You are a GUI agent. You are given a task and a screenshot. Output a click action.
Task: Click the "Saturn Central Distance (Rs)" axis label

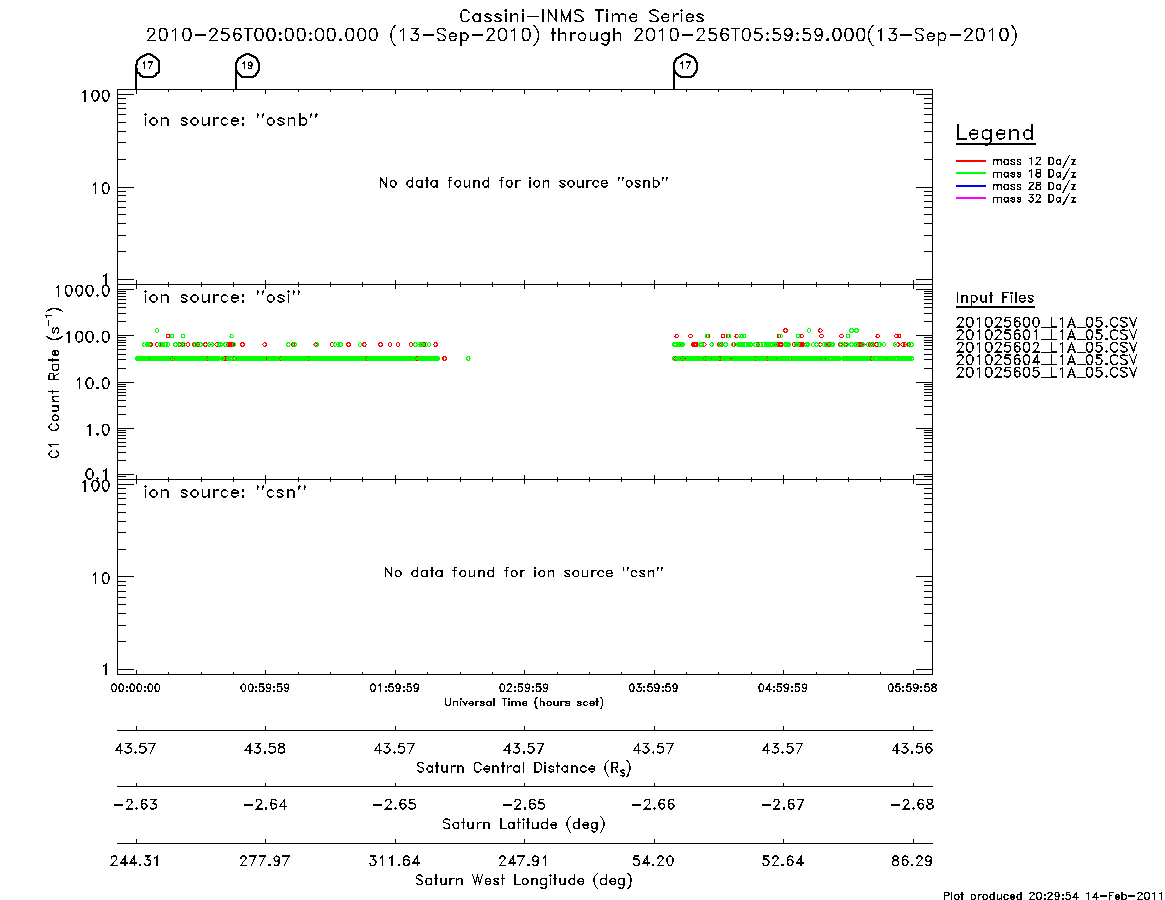(x=524, y=768)
